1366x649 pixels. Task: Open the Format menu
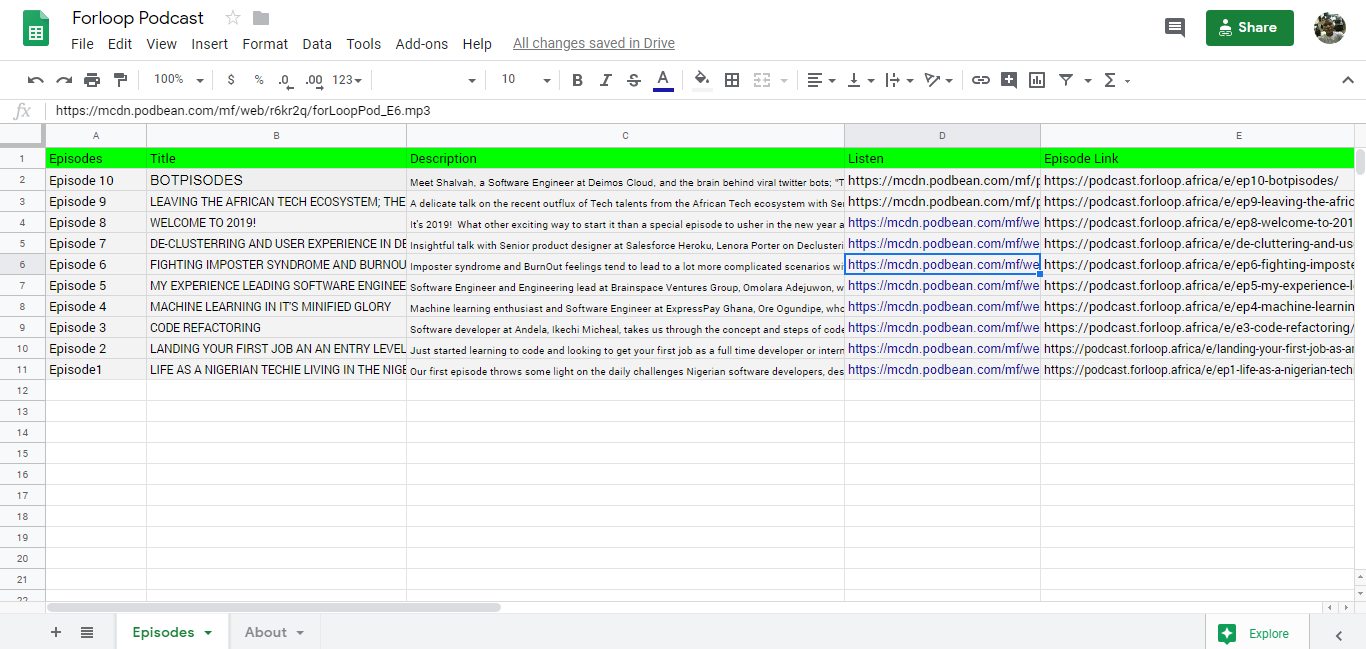[x=265, y=44]
